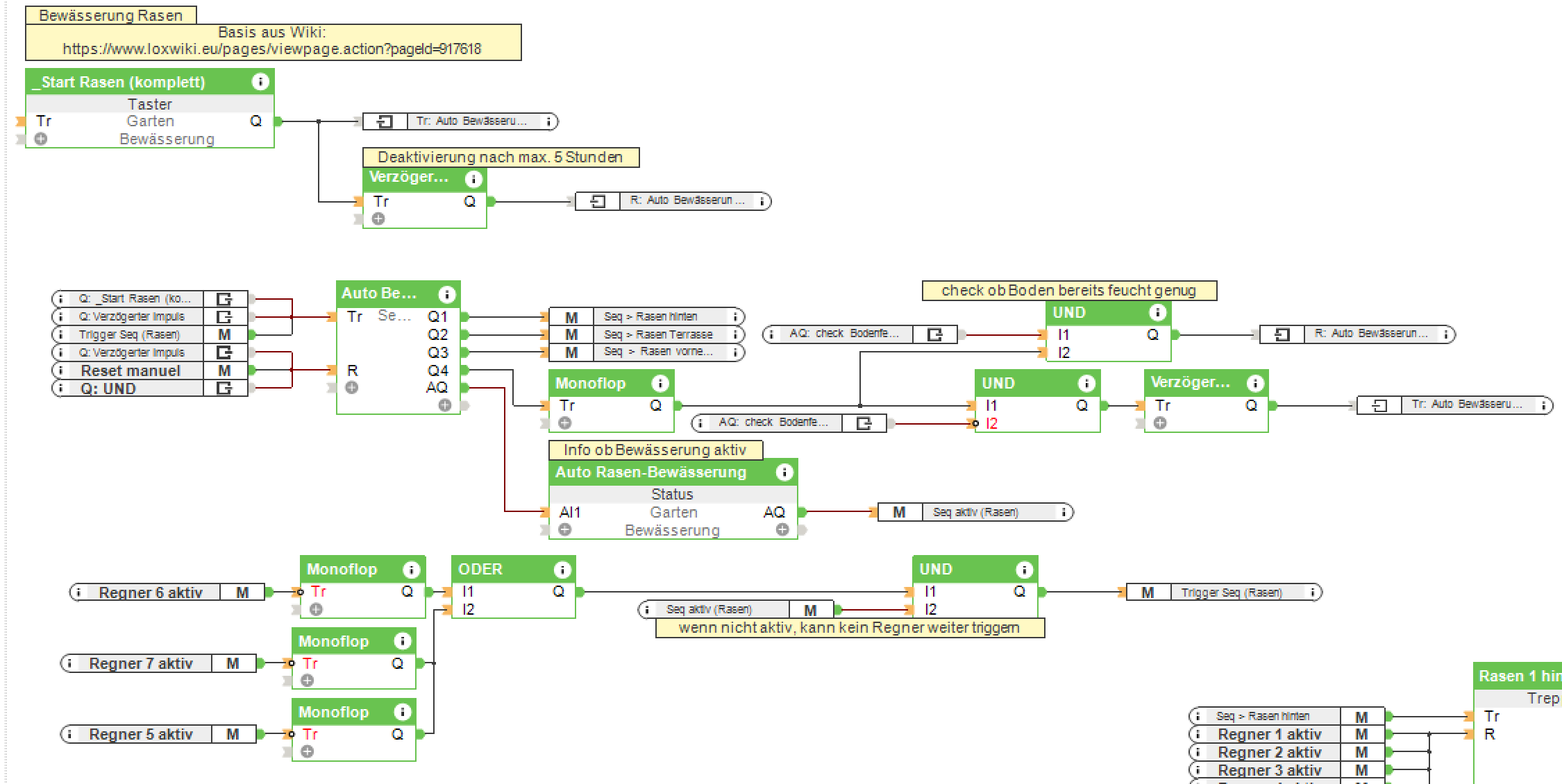Screen dimensions: 1562x784
Task: Click the loxwiki.eu URL note text
Action: tap(272, 49)
